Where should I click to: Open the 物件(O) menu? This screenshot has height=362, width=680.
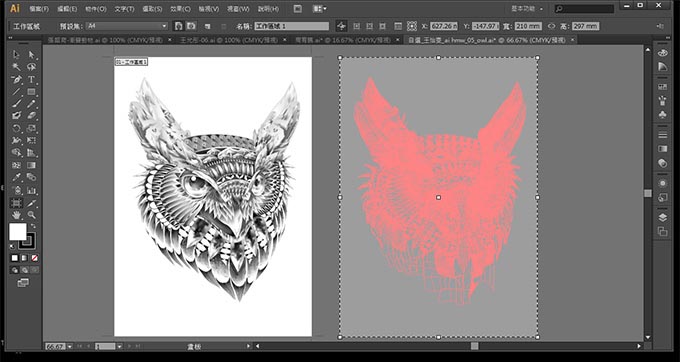pos(95,9)
